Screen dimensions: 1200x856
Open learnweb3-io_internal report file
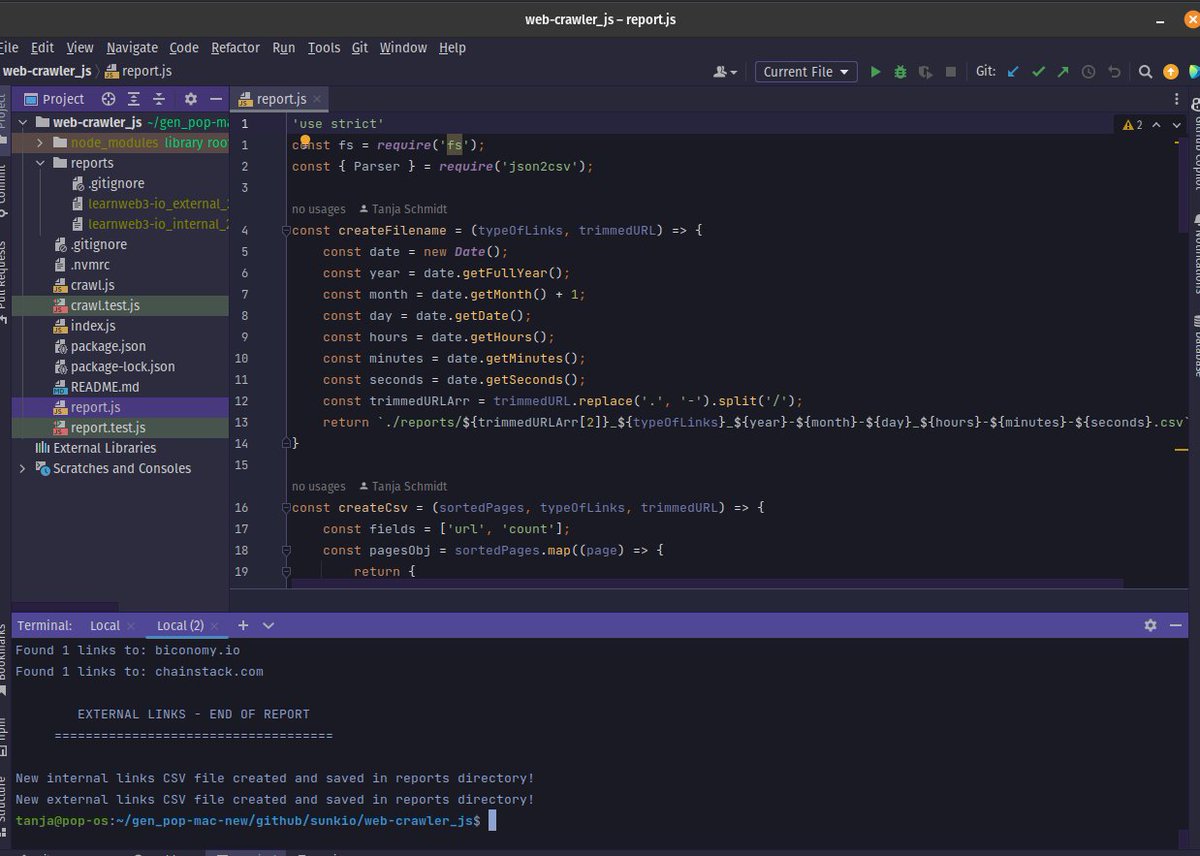pos(150,224)
